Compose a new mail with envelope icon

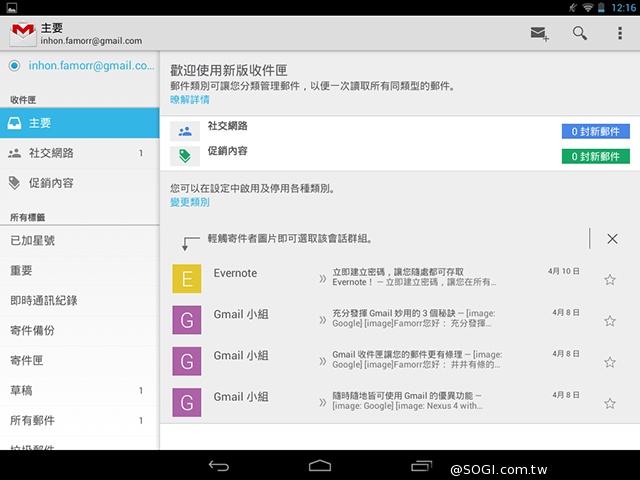coord(539,33)
